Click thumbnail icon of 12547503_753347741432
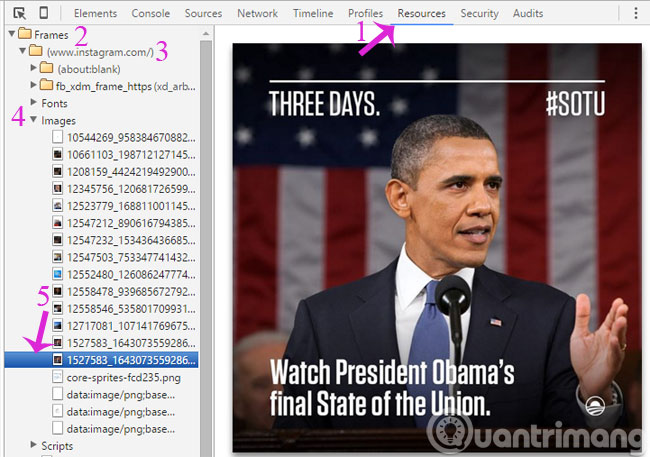The width and height of the screenshot is (650, 457). 58,257
